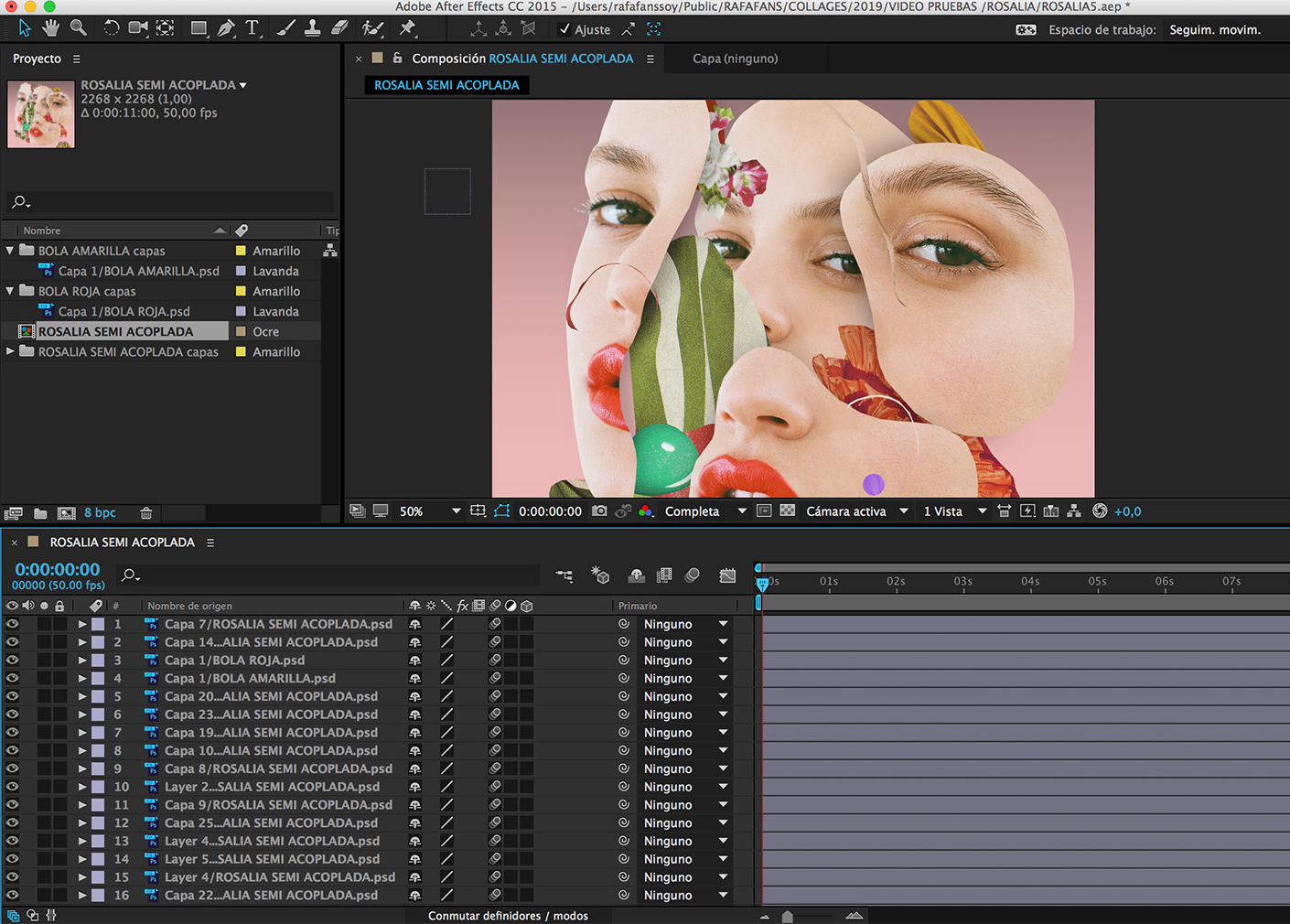Screen dimensions: 1290x924
Task: Click the Interpret Footage icon in Project panel
Action: point(13,513)
